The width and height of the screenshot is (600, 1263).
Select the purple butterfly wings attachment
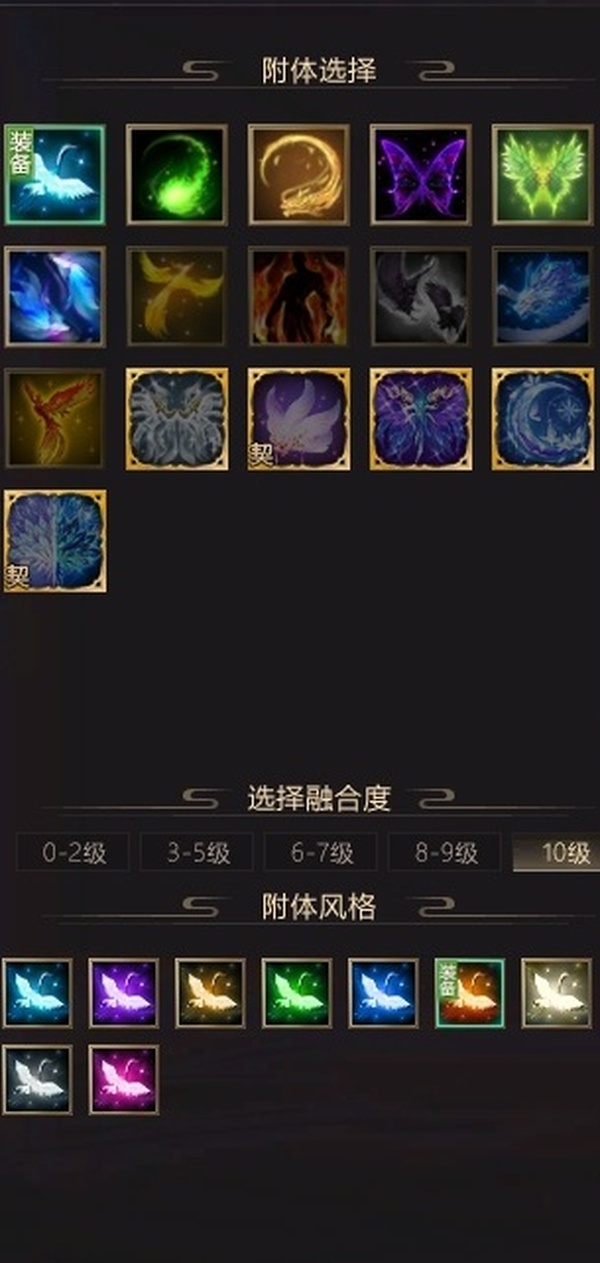(x=421, y=174)
